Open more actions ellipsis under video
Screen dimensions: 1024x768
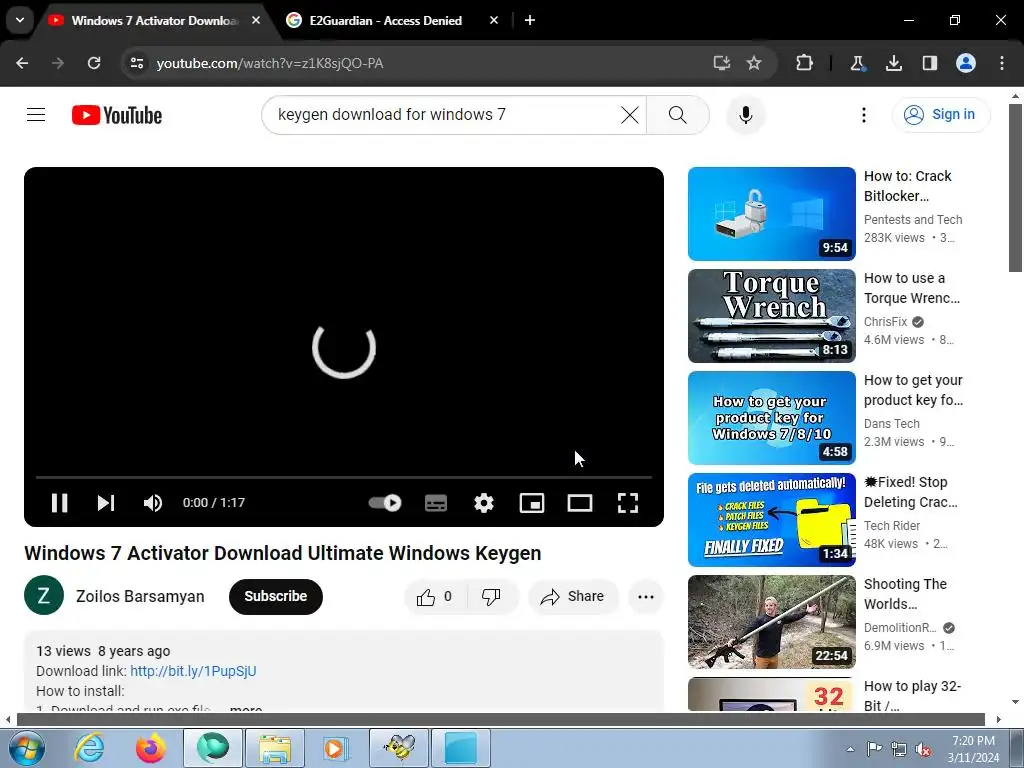(x=646, y=596)
